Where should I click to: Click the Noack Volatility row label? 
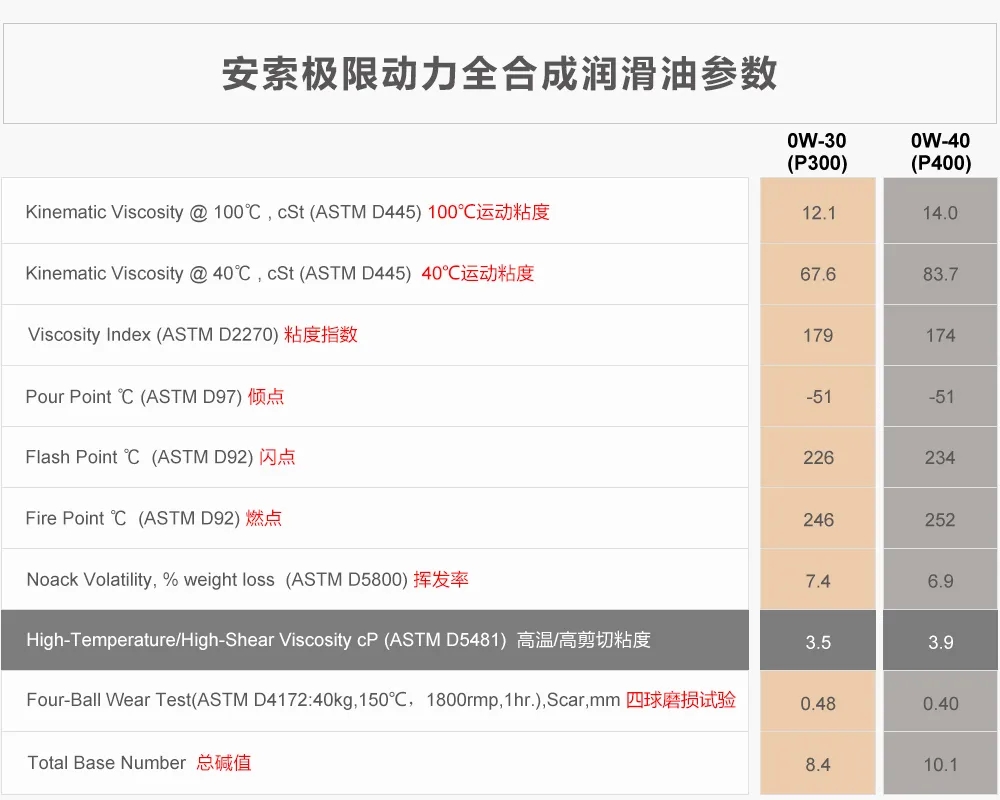(x=247, y=579)
